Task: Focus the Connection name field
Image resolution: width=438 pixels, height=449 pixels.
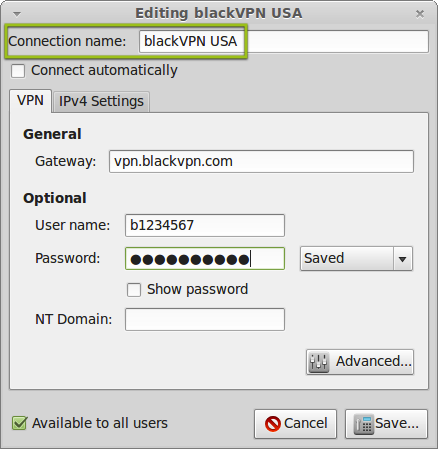Action: (284, 41)
